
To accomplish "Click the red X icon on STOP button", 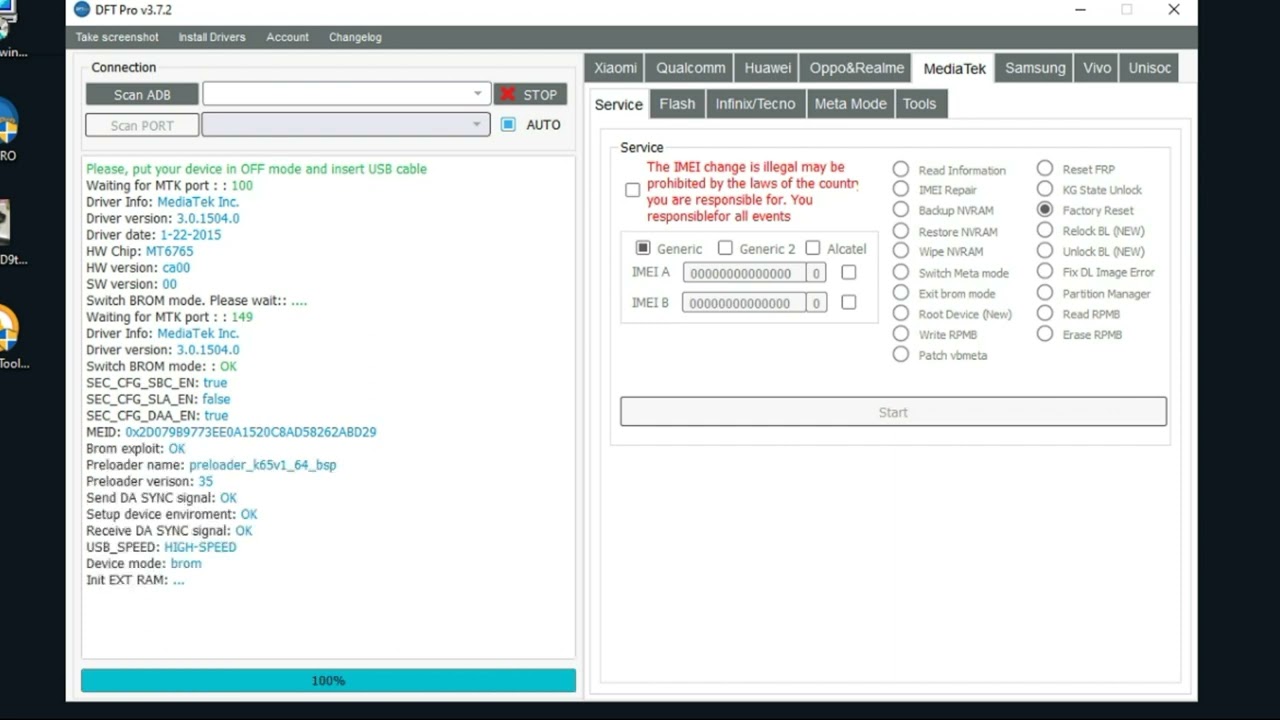I will [508, 94].
